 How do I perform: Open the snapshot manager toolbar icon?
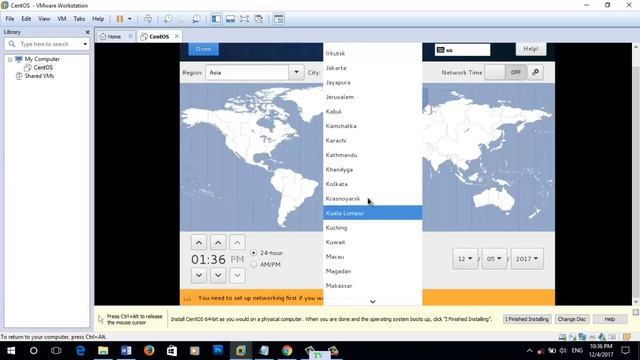click(196, 19)
